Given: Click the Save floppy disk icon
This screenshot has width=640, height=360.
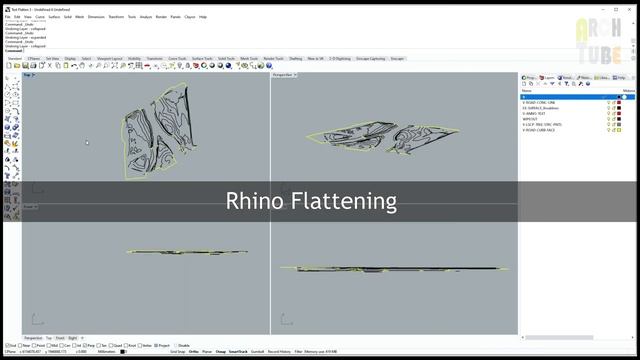Looking at the screenshot, I should pyautogui.click(x=25, y=65).
